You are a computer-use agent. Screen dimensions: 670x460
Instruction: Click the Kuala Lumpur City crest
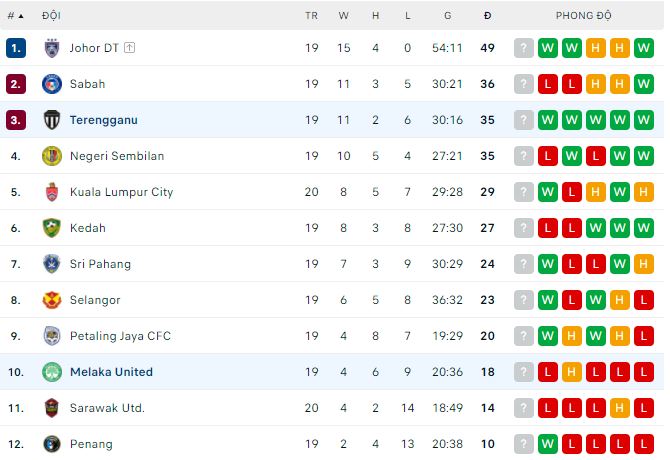[52, 192]
